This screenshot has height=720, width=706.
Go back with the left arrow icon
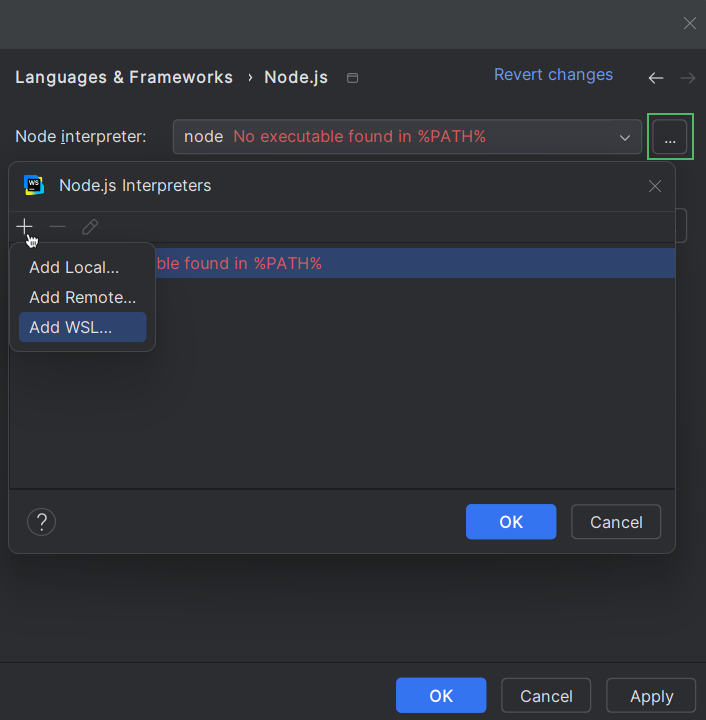(x=656, y=77)
